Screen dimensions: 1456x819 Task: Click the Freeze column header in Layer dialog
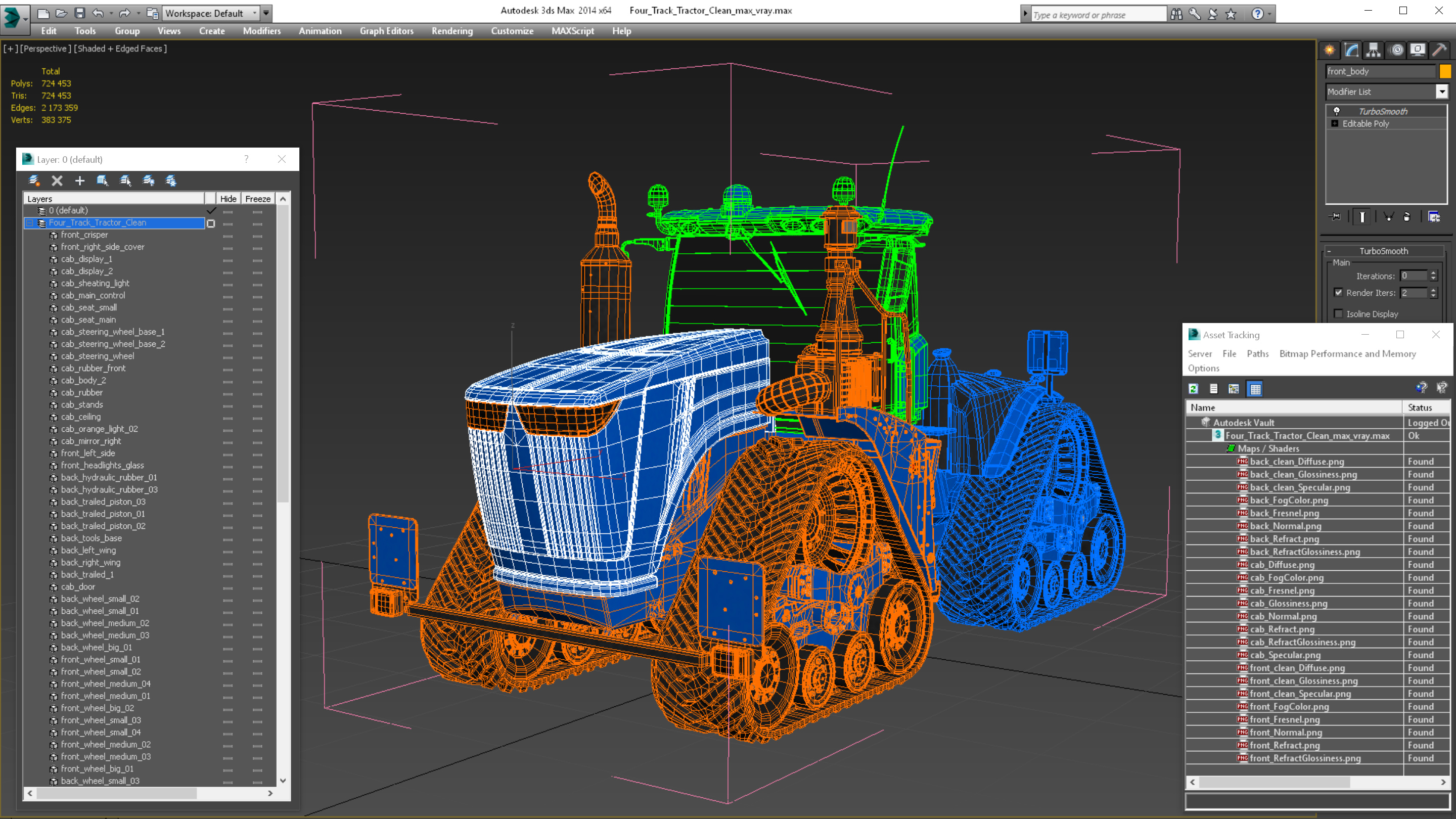[258, 199]
